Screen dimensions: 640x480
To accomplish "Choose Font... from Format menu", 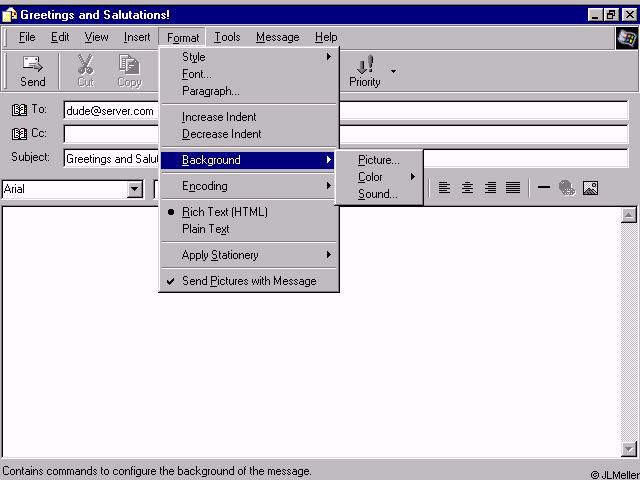I will (249, 74).
